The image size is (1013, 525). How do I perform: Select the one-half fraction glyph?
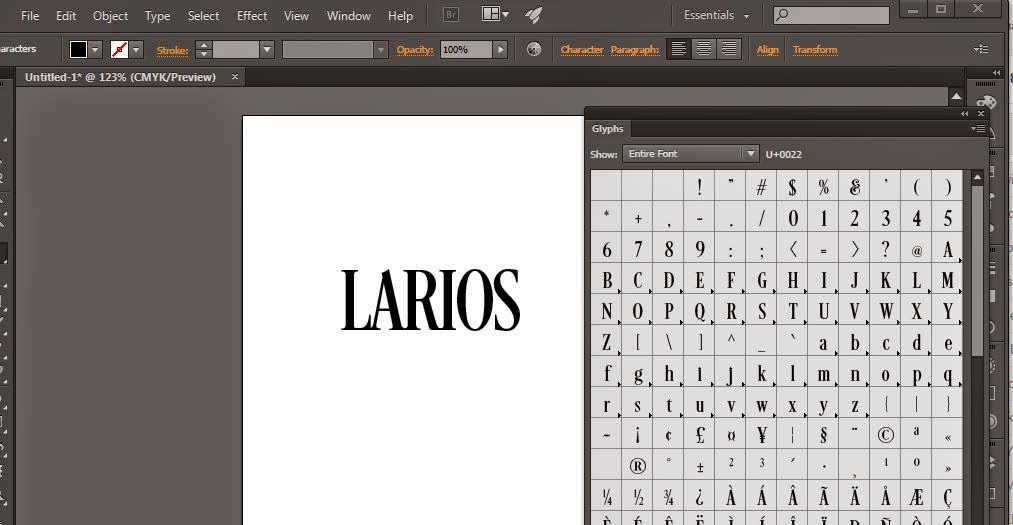point(637,497)
